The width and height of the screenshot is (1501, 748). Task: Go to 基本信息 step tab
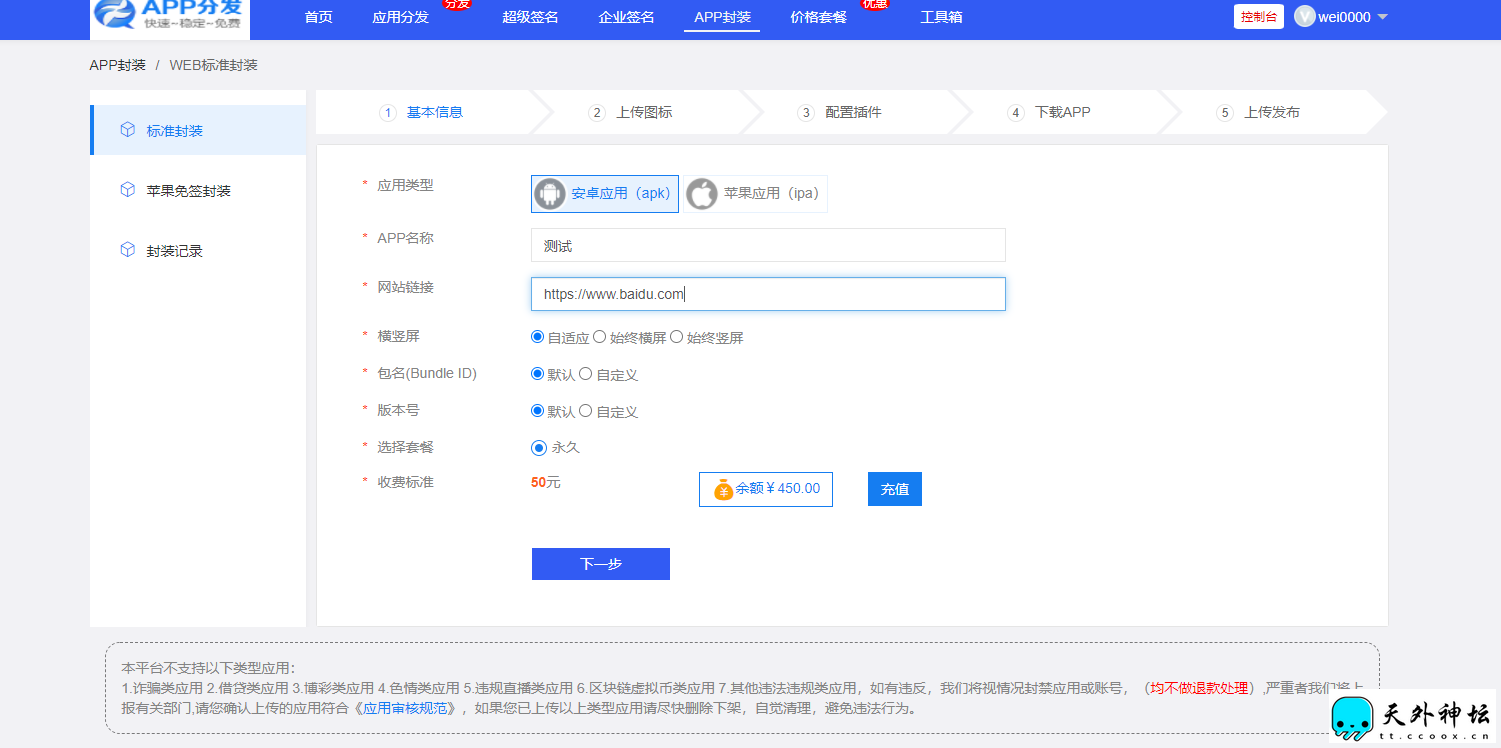pyautogui.click(x=435, y=113)
